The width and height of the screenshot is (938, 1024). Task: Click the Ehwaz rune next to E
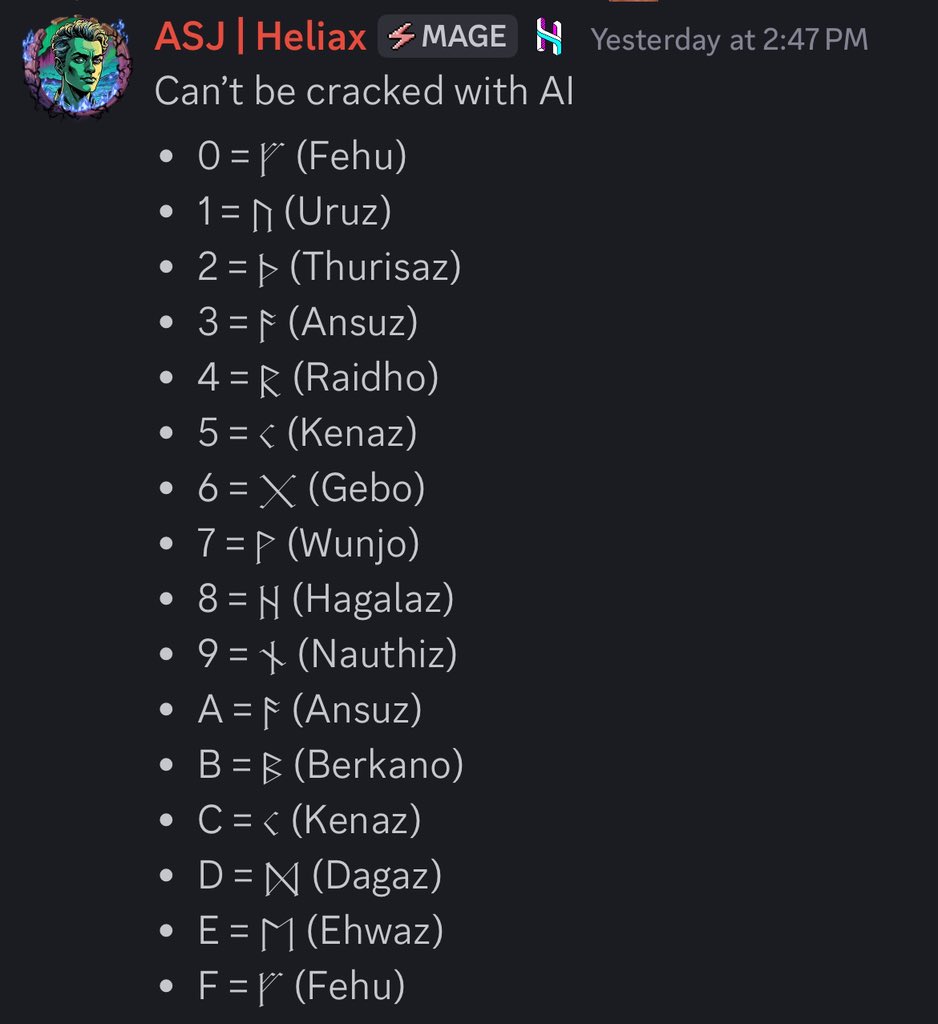[x=278, y=934]
